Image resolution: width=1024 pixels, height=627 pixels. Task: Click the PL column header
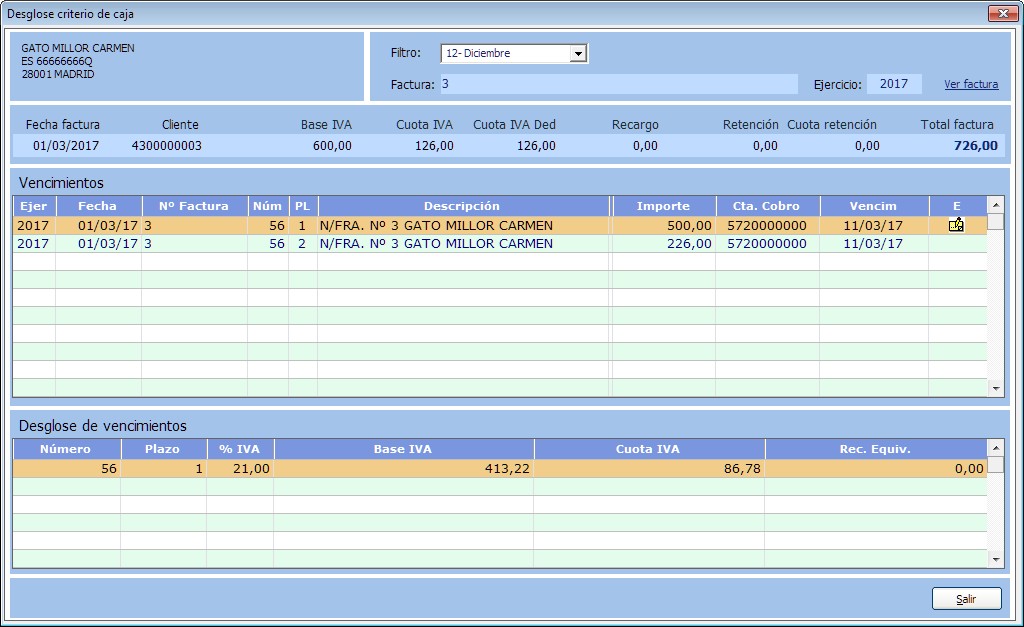point(303,206)
